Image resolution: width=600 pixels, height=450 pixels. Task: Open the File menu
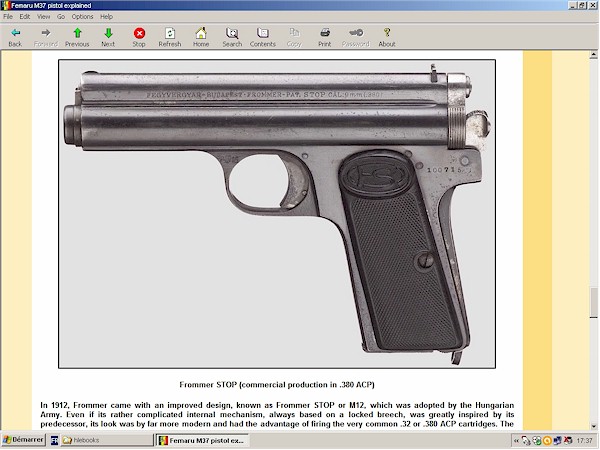pyautogui.click(x=8, y=16)
